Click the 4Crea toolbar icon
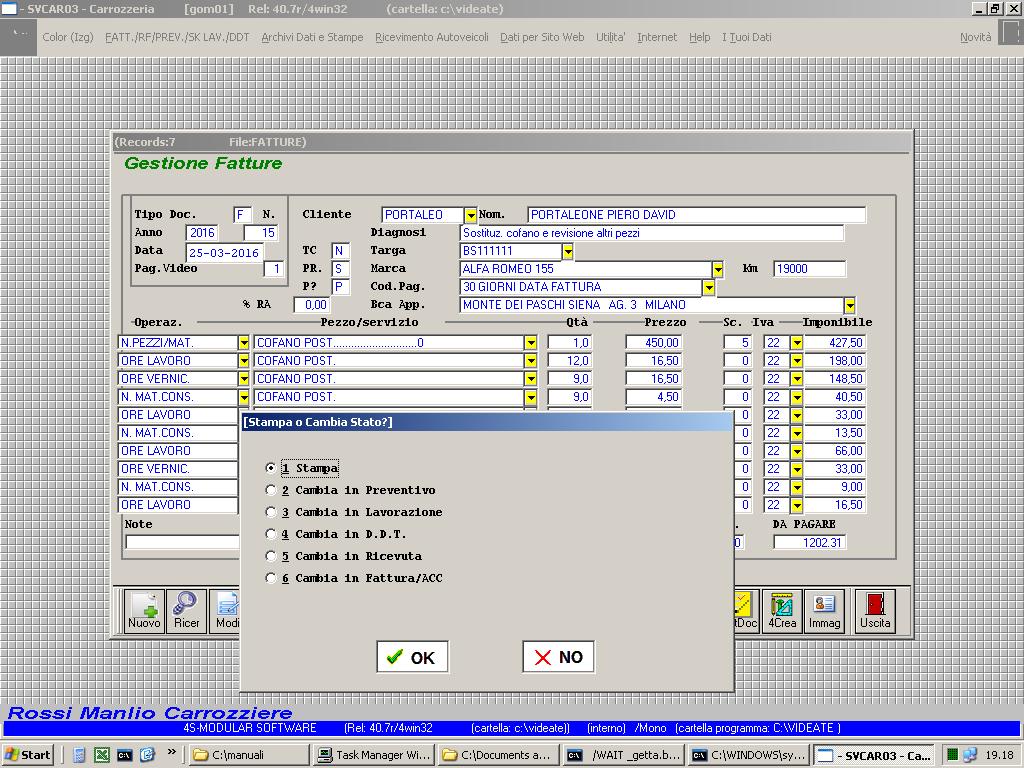Viewport: 1024px width, 768px height. click(782, 611)
